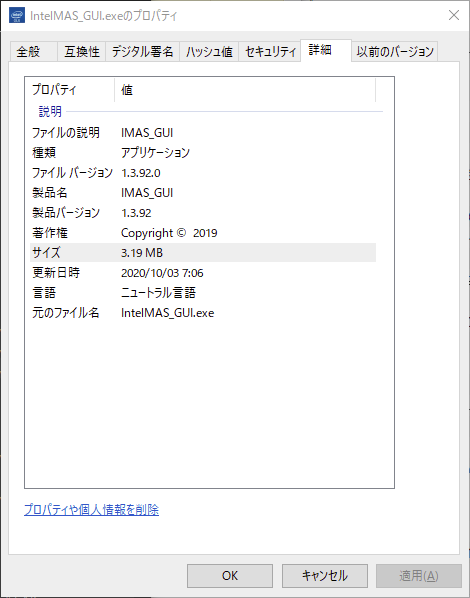The width and height of the screenshot is (470, 598).
Task: Select the サイズ property row
Action: pos(203,252)
